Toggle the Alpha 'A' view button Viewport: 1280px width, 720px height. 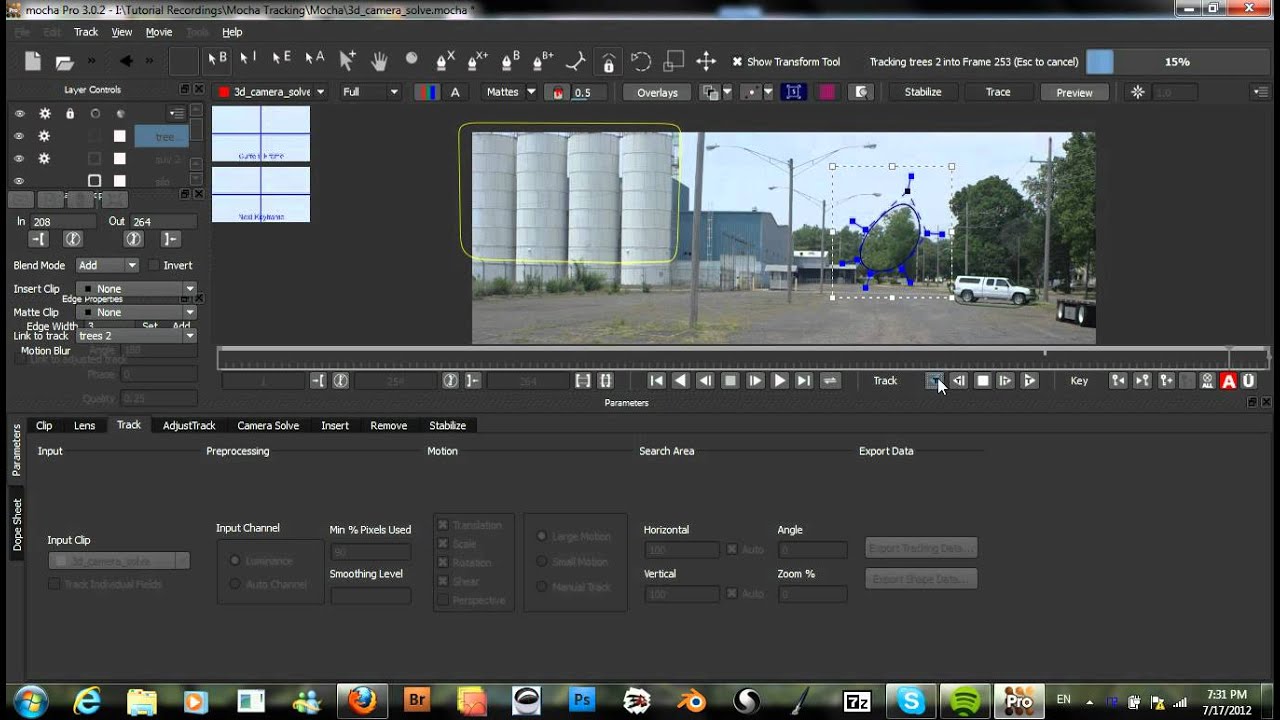click(x=455, y=92)
